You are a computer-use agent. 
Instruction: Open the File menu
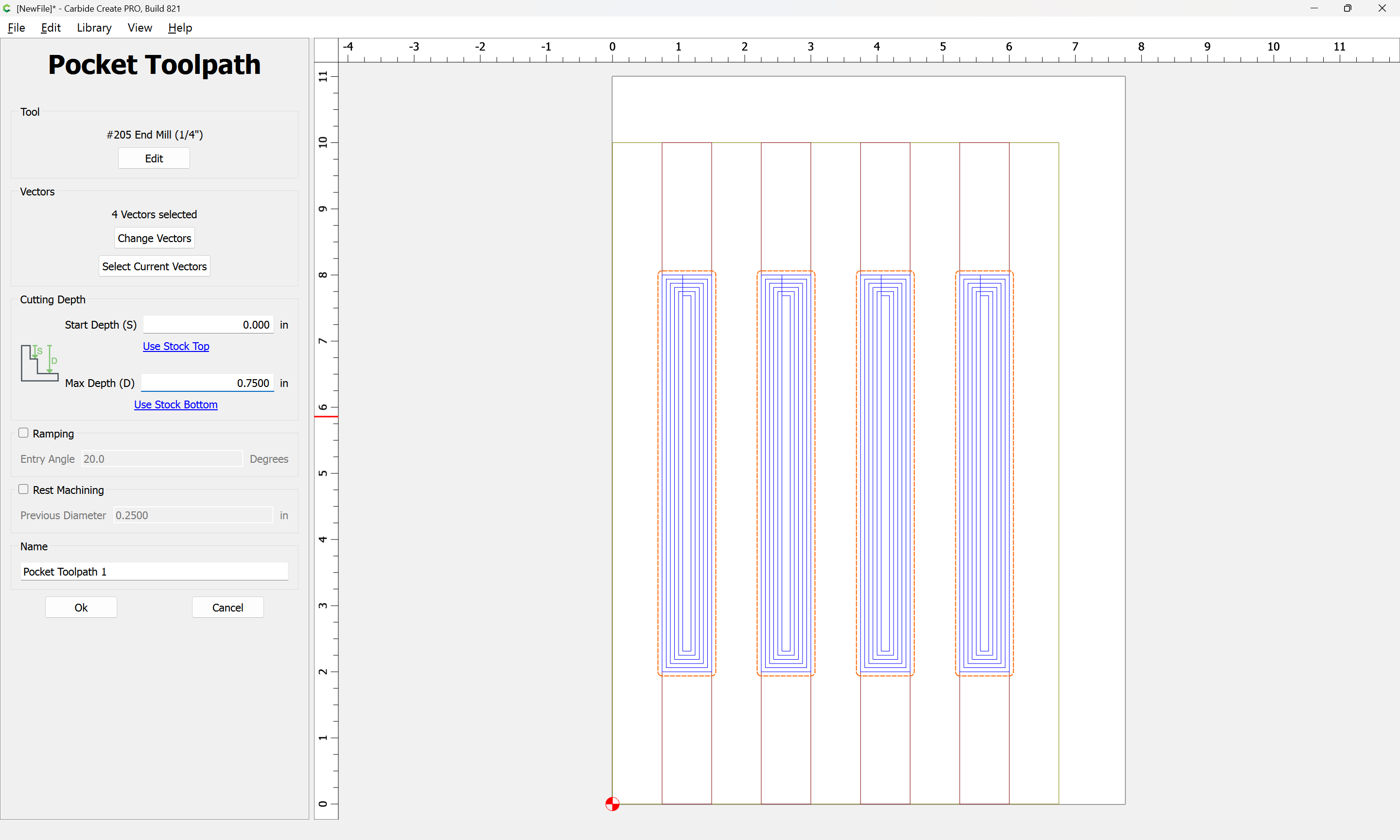point(16,28)
